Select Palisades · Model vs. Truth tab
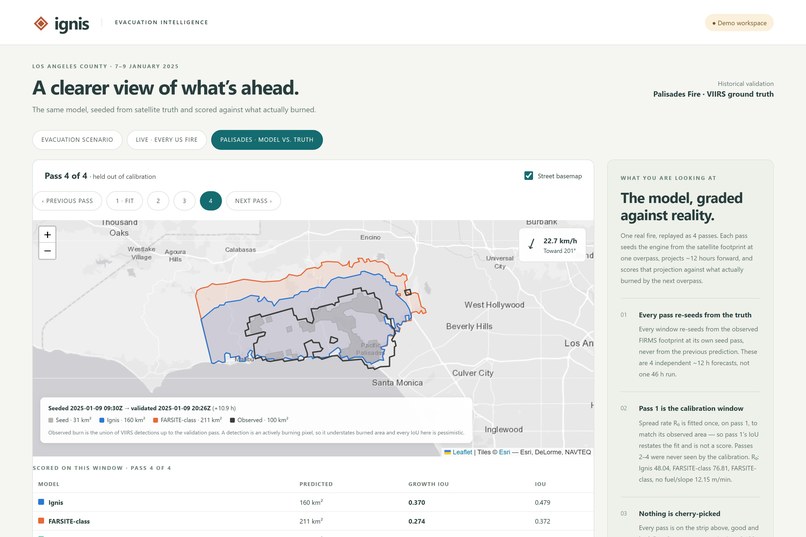Screen dimensions: 806x537 point(267,140)
